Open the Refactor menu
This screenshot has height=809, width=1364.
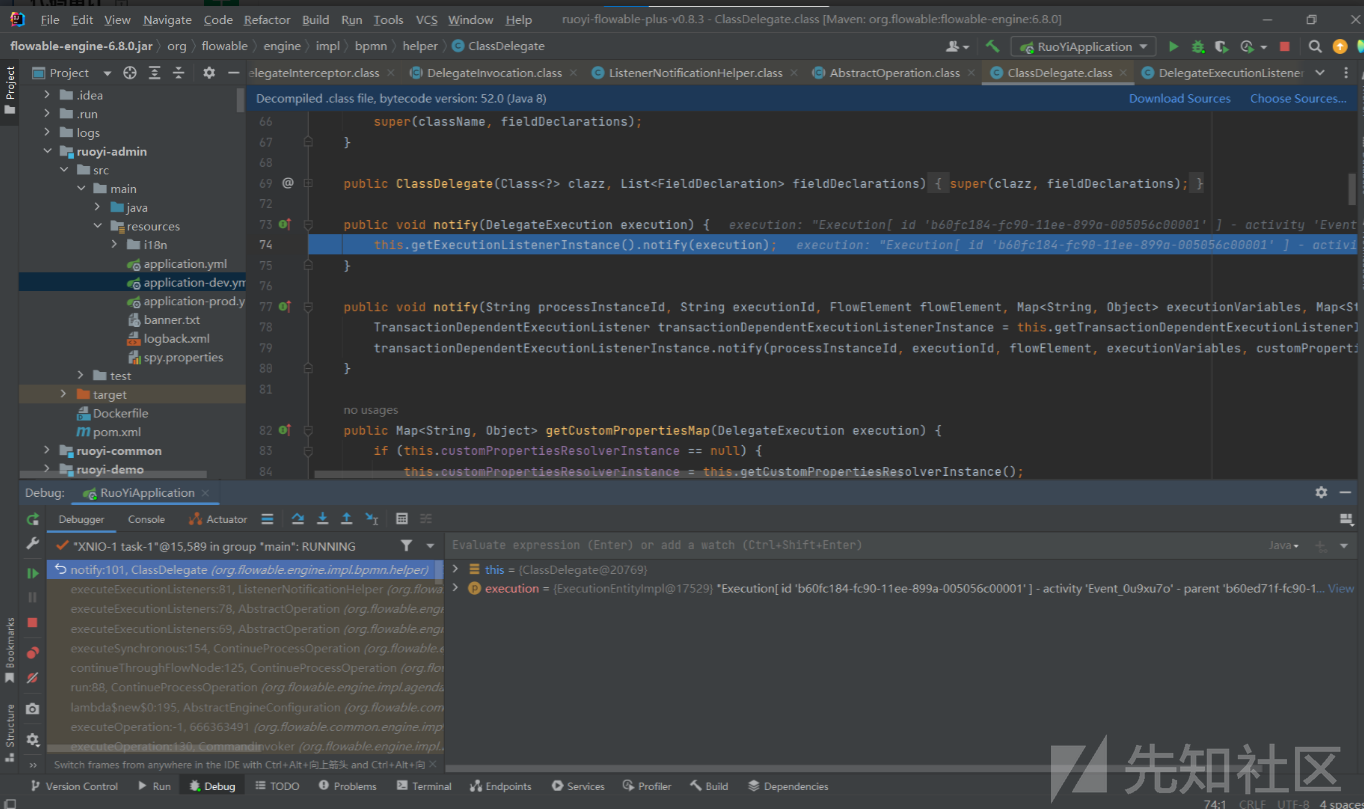pyautogui.click(x=267, y=20)
